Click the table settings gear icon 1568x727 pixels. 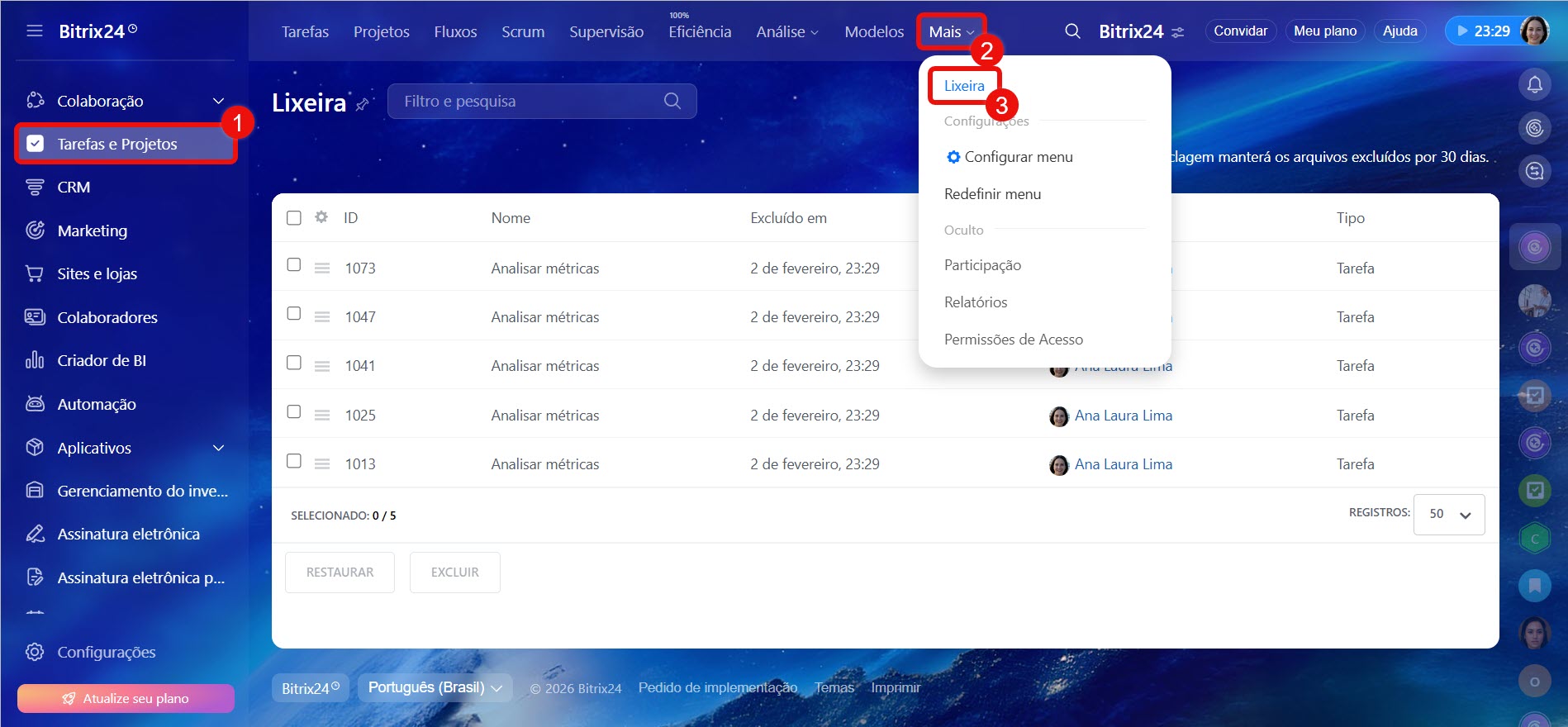[321, 217]
